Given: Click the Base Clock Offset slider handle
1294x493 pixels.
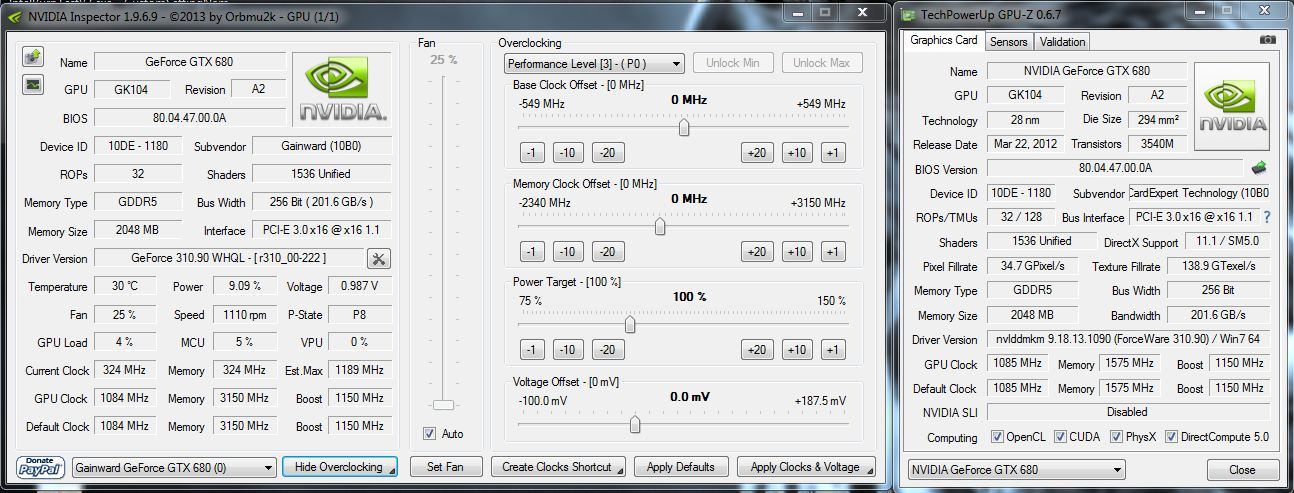Looking at the screenshot, I should tap(684, 127).
